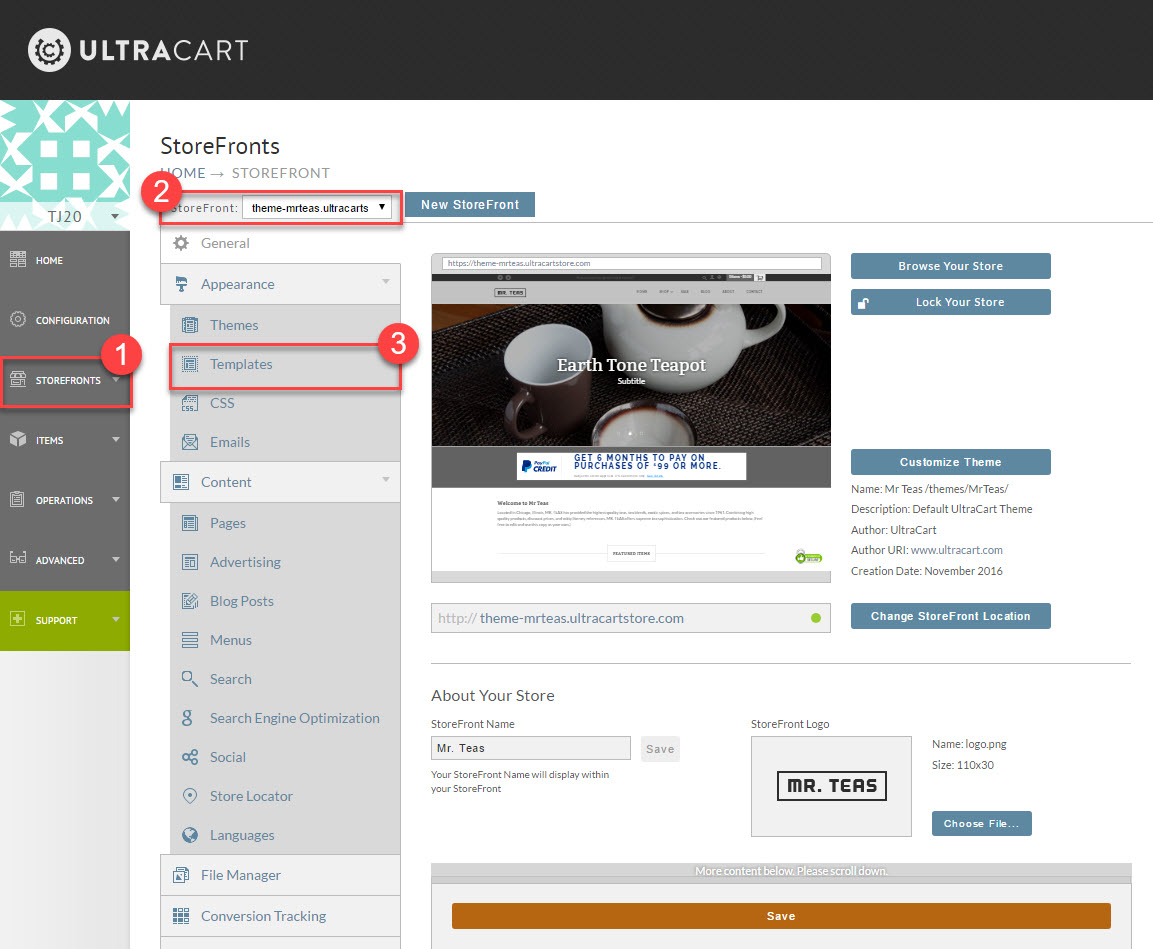Expand the Support sidebar menu arrow
Image resolution: width=1153 pixels, height=949 pixels.
(115, 619)
